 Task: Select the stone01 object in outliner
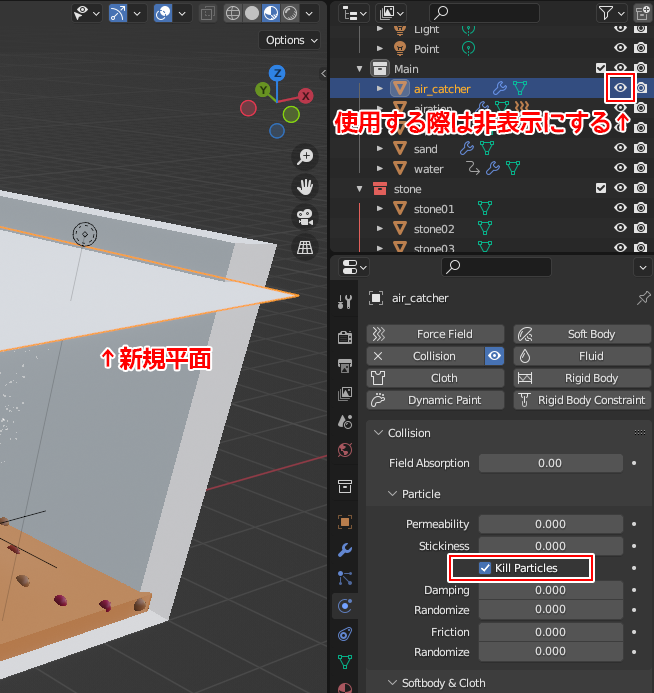tap(434, 209)
